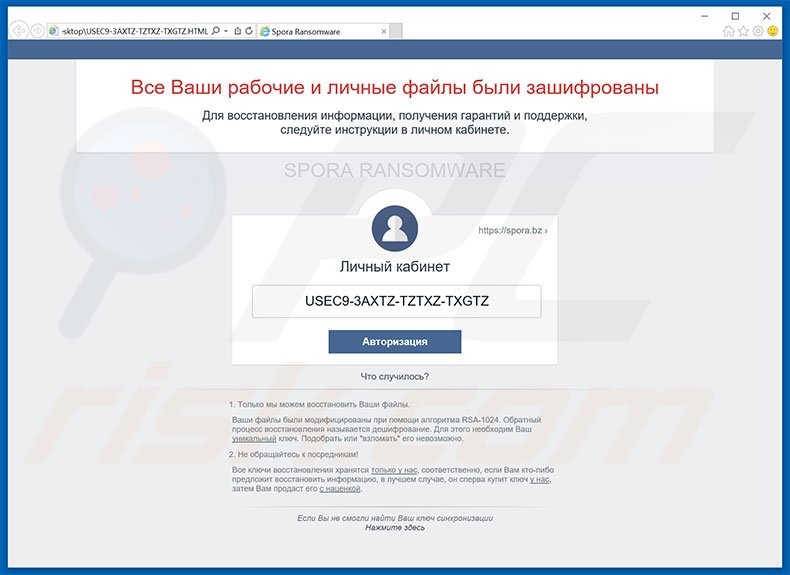Refresh the page with the reload icon

[249, 31]
